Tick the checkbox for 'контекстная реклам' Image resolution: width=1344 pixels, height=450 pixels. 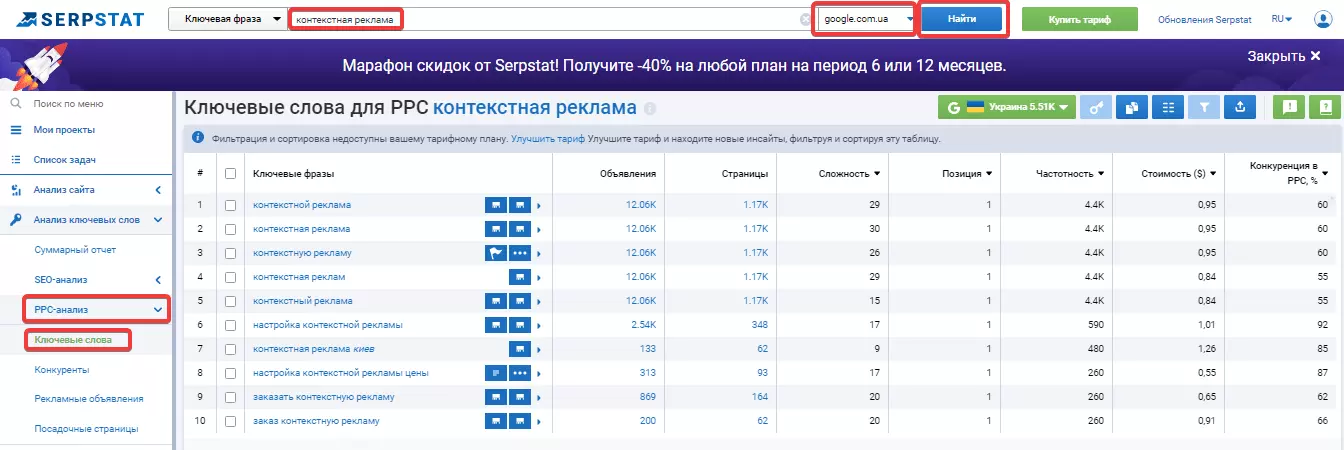pos(231,277)
